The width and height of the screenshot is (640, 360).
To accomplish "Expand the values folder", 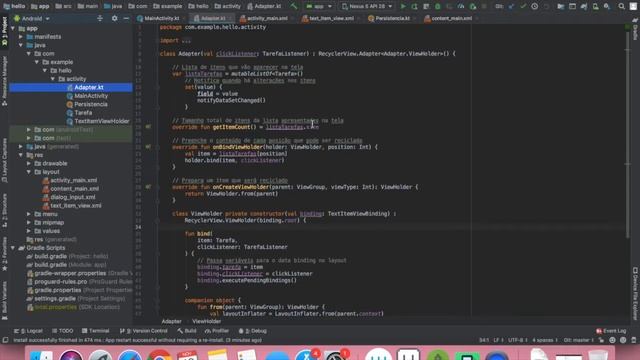I will [29, 231].
